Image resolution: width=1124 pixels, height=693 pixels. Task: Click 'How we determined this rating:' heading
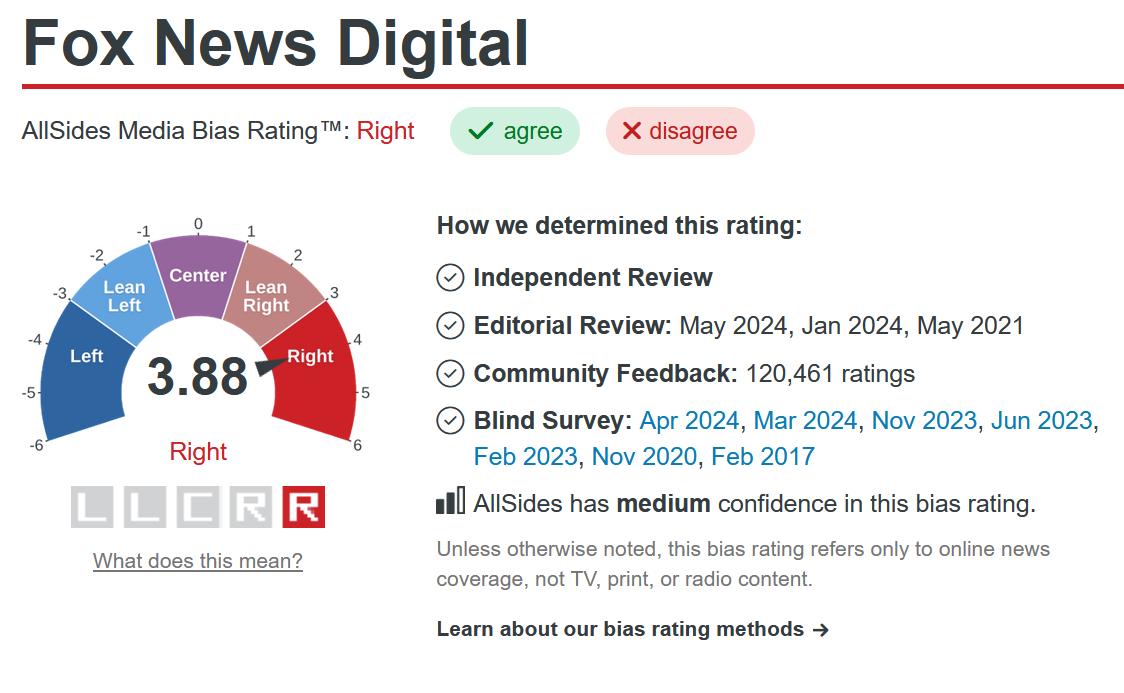click(x=619, y=226)
